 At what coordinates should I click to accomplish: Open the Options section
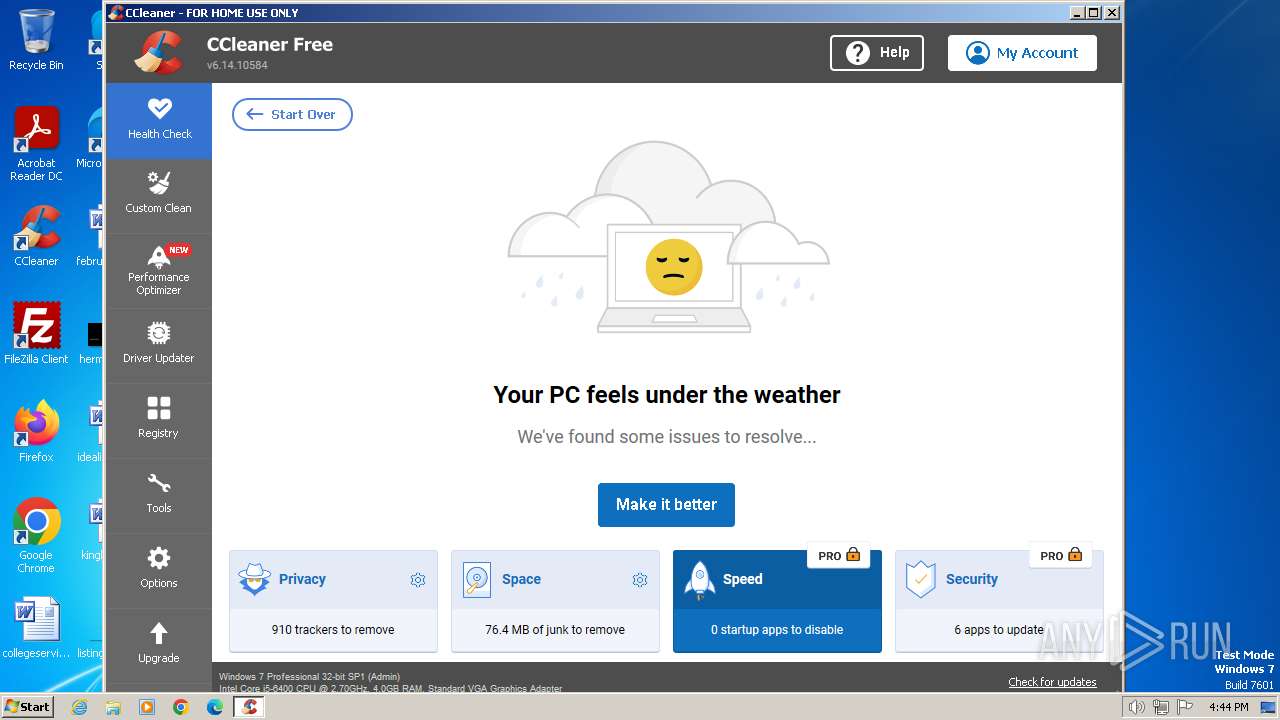click(159, 571)
